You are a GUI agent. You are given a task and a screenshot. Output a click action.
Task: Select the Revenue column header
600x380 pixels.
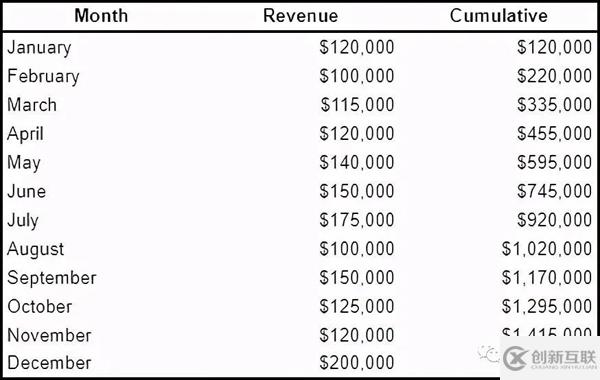(x=300, y=16)
